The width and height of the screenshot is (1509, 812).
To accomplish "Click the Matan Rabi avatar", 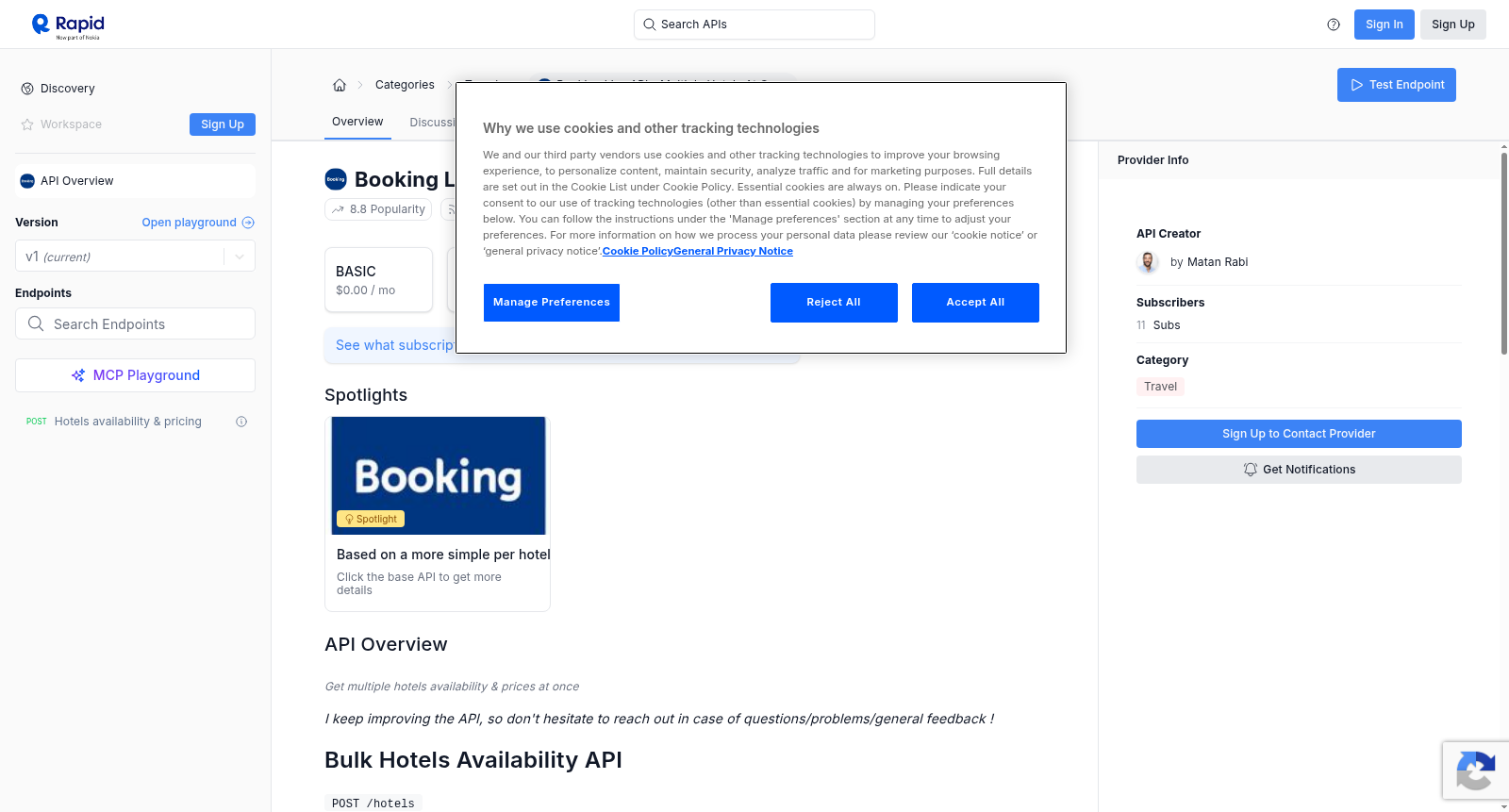I will [1148, 262].
